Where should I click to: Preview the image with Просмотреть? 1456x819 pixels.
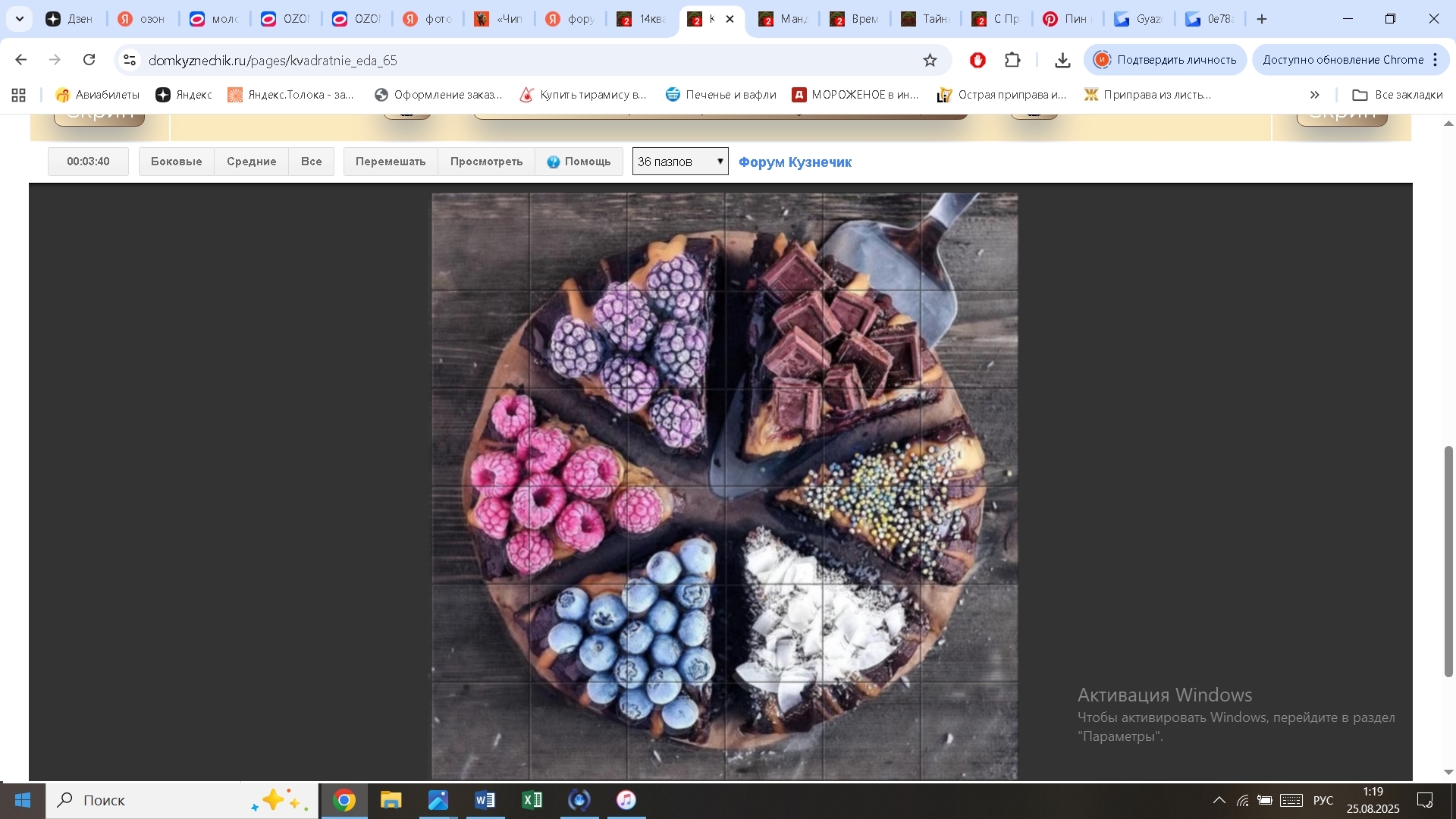coord(486,162)
